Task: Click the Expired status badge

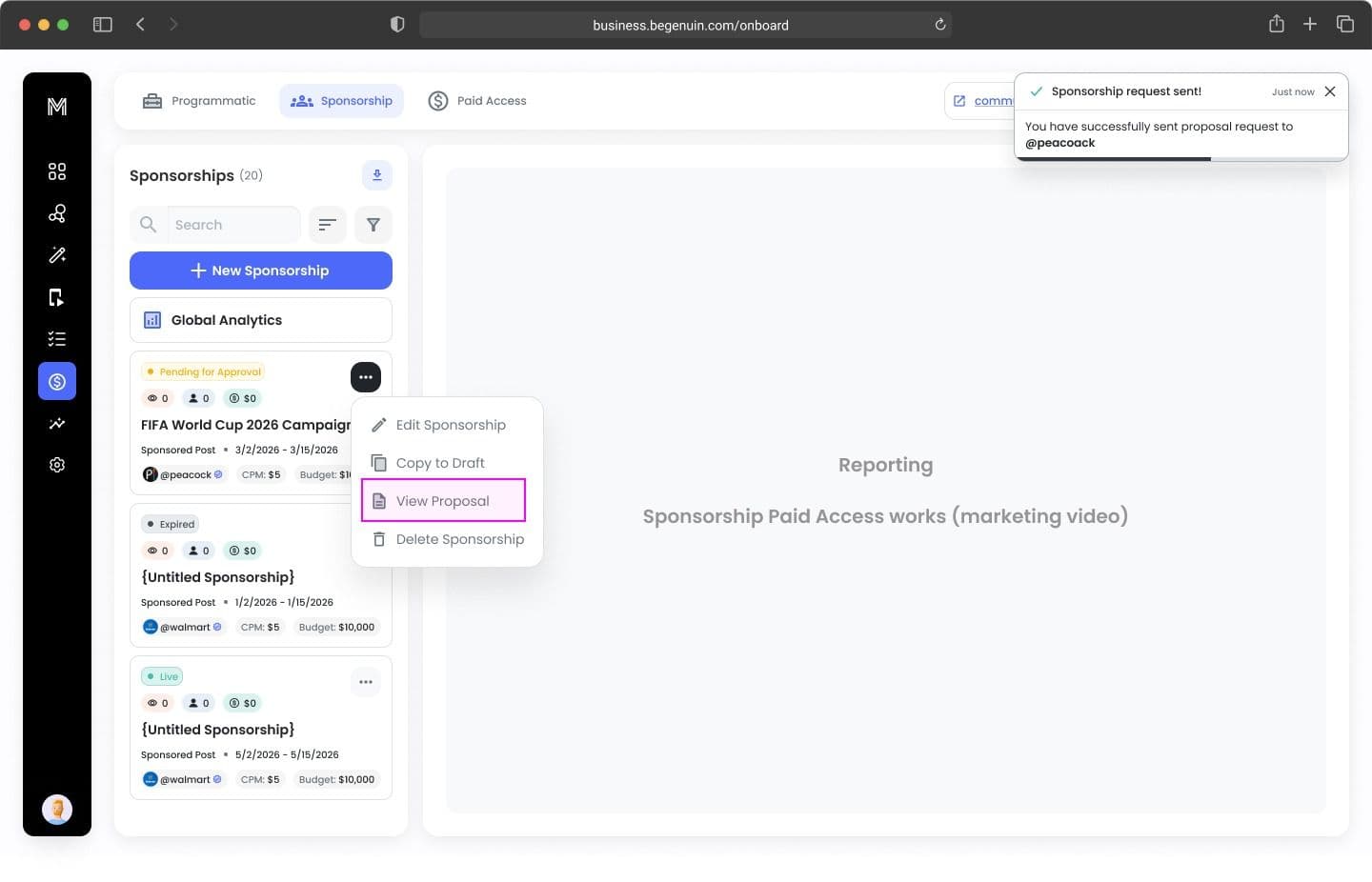Action: tap(170, 524)
